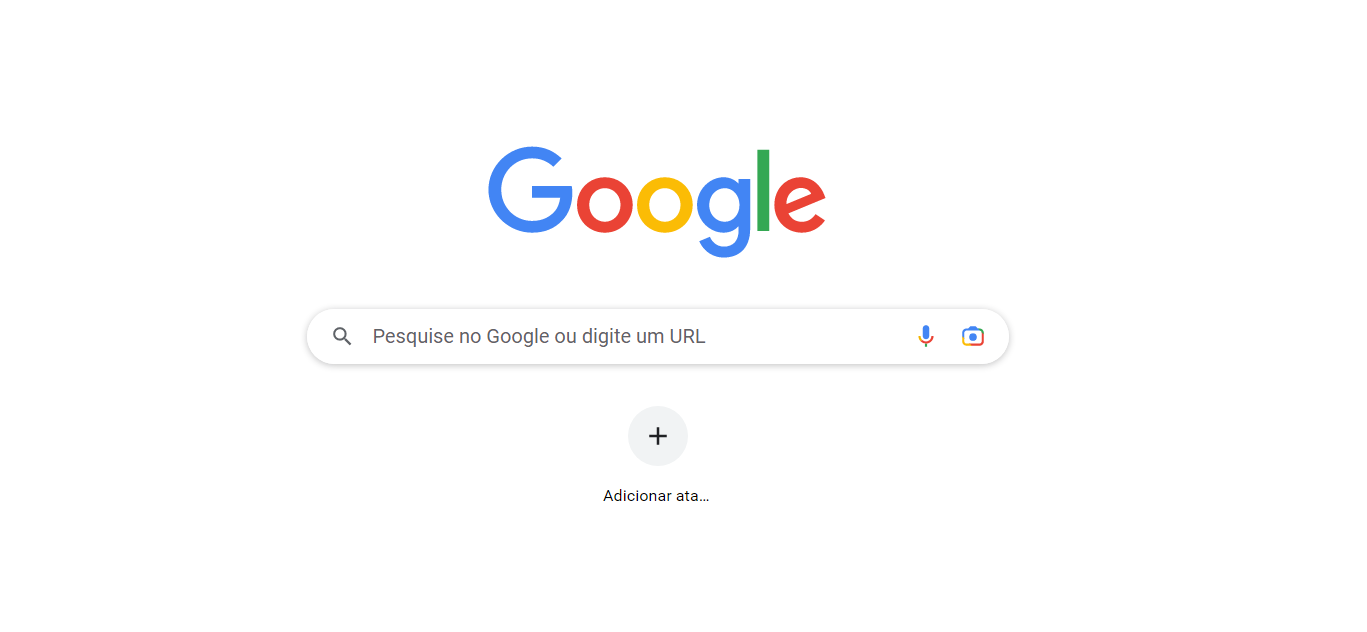1367x632 pixels.
Task: Click the magnifying glass search icon
Action: point(342,336)
